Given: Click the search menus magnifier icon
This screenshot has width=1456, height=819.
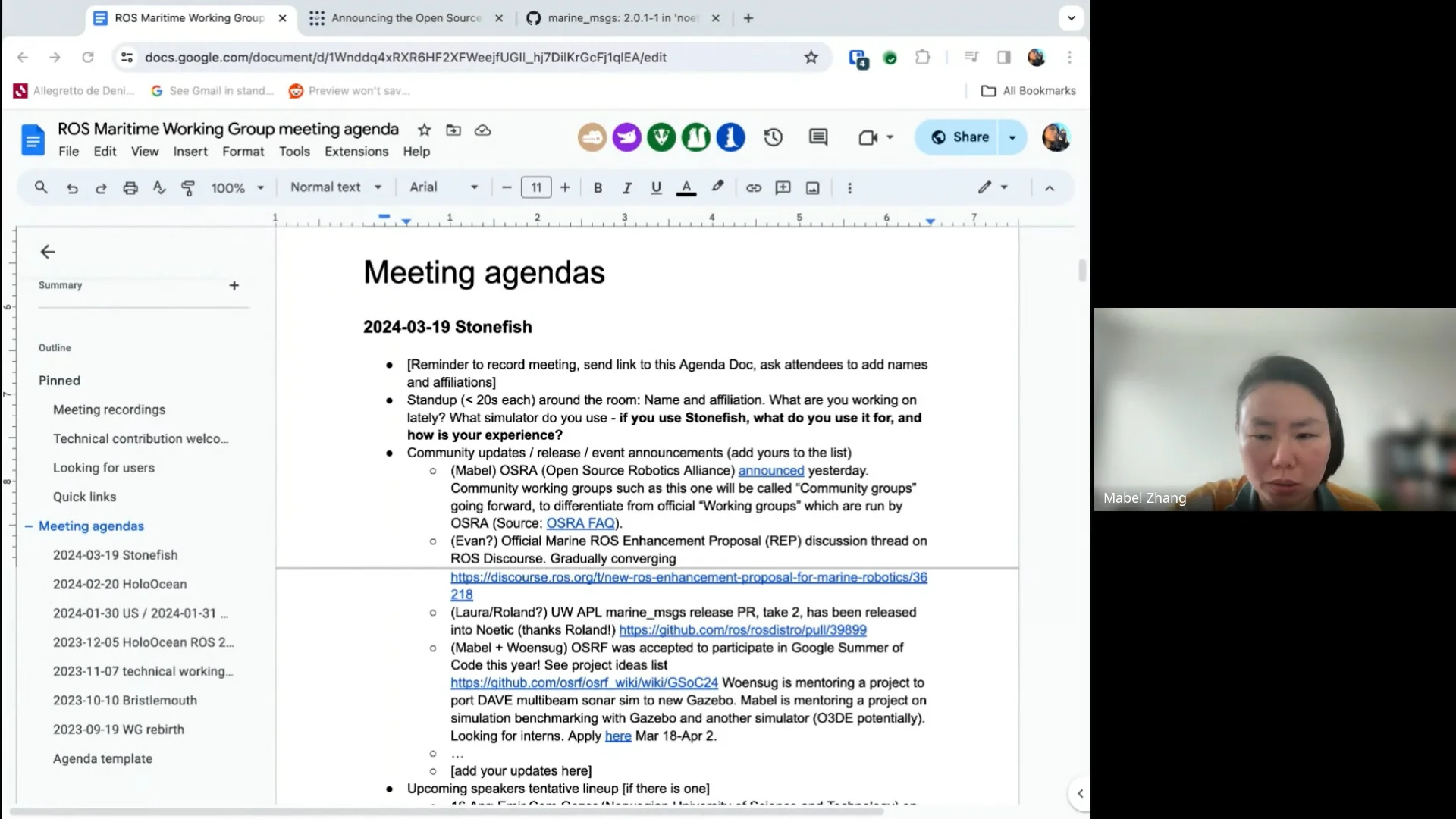Looking at the screenshot, I should [41, 187].
